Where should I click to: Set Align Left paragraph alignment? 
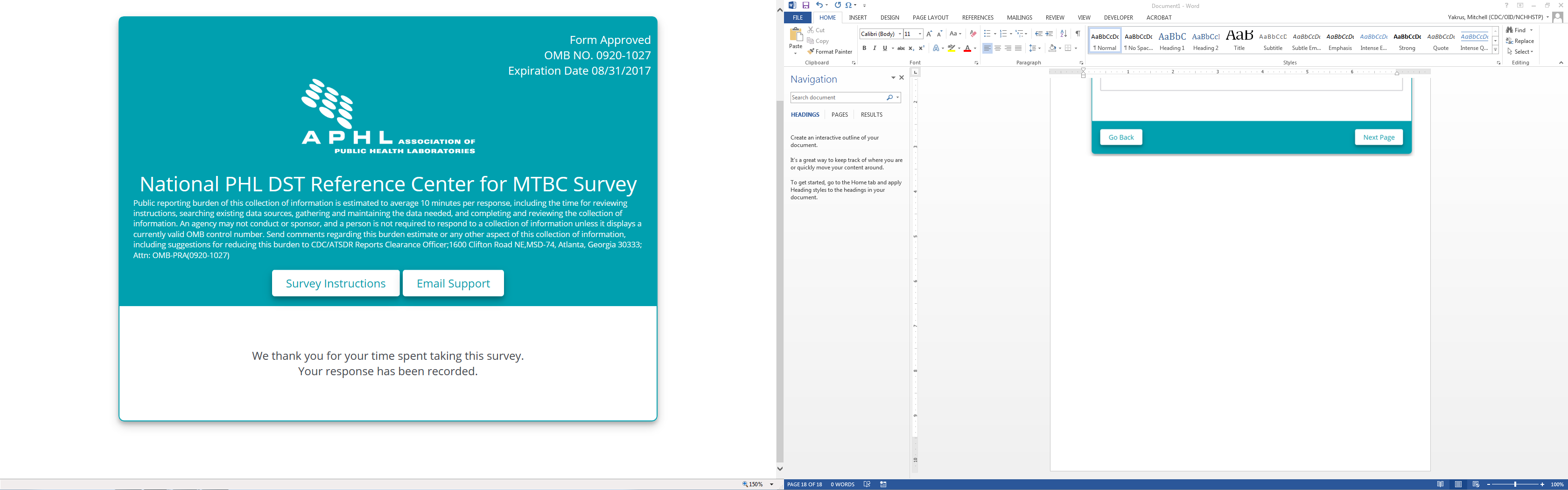point(987,48)
